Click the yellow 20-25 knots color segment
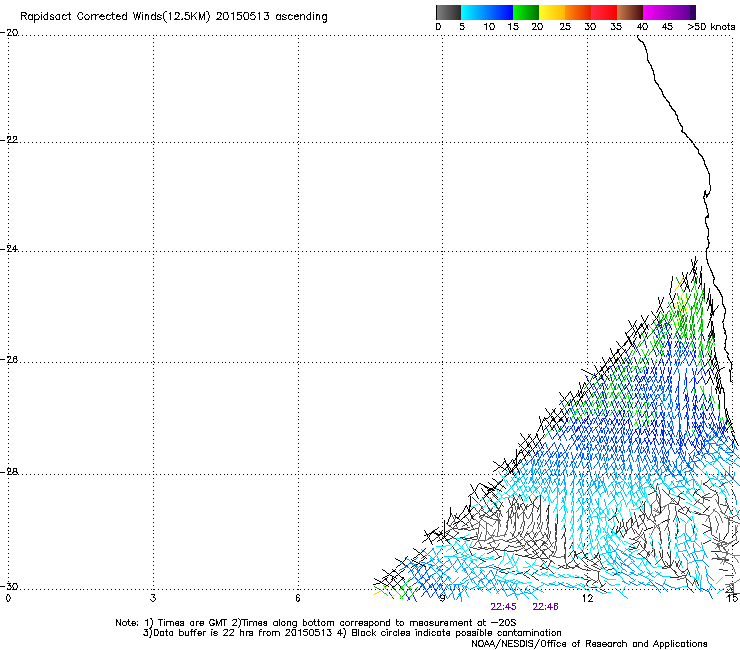740x650 pixels. tap(552, 12)
